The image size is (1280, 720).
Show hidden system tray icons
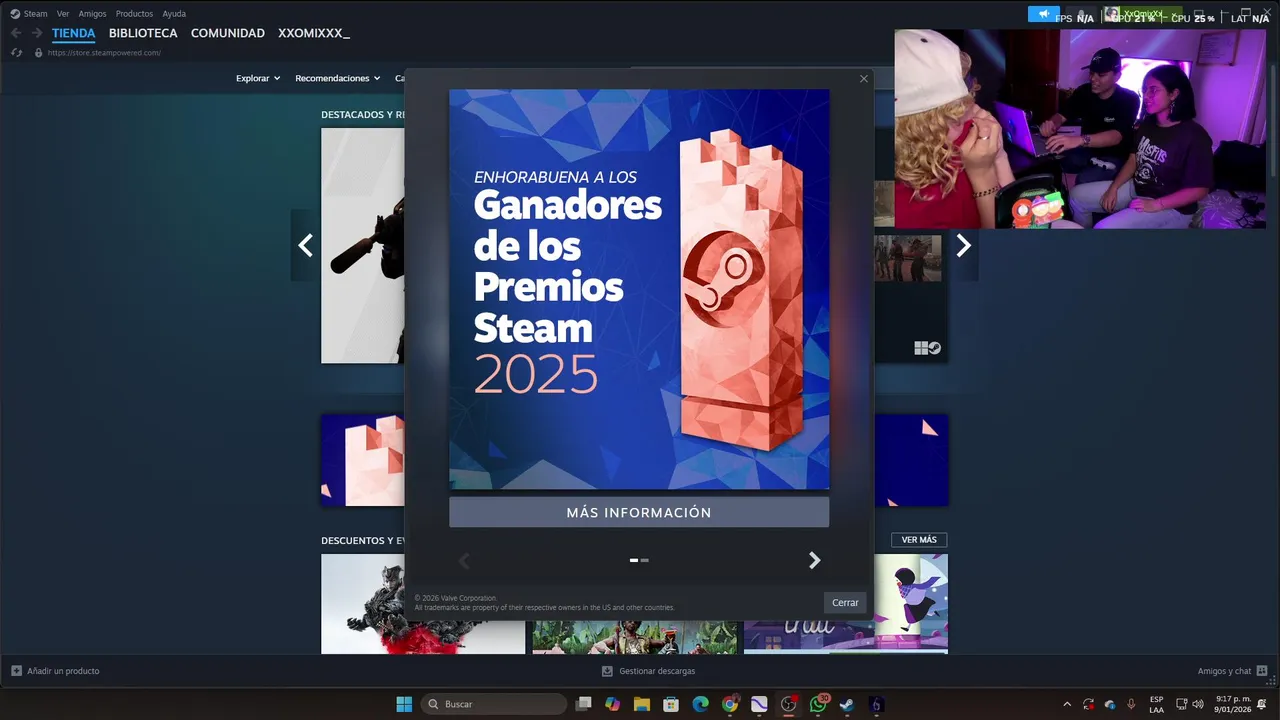[1067, 704]
